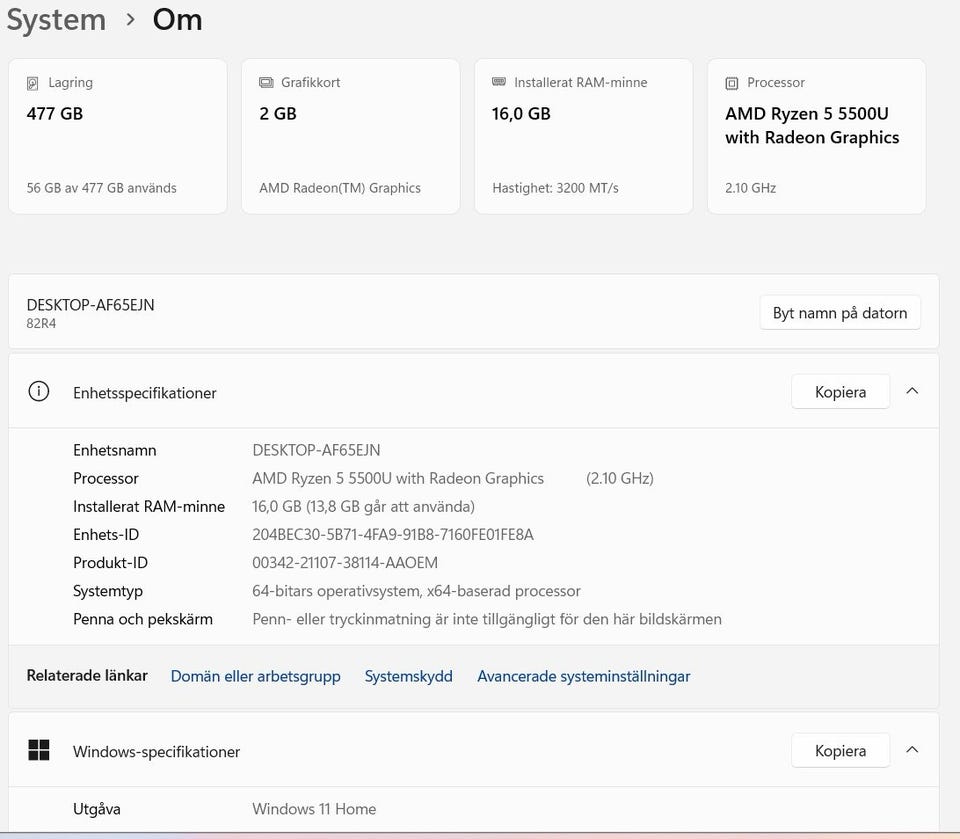The height and width of the screenshot is (839, 960).
Task: Click the 56 GB av 477 GB används text
Action: pos(101,188)
